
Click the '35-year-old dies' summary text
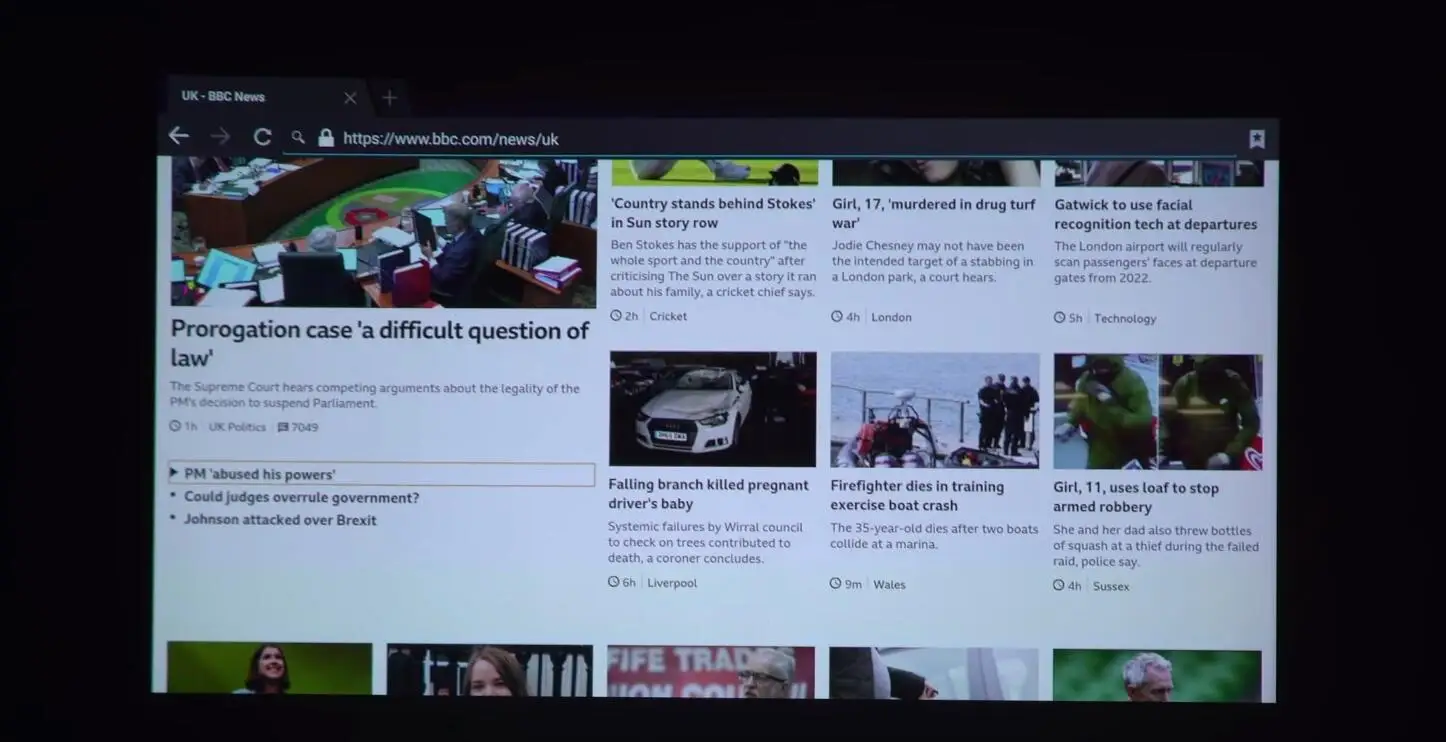pyautogui.click(x=934, y=536)
